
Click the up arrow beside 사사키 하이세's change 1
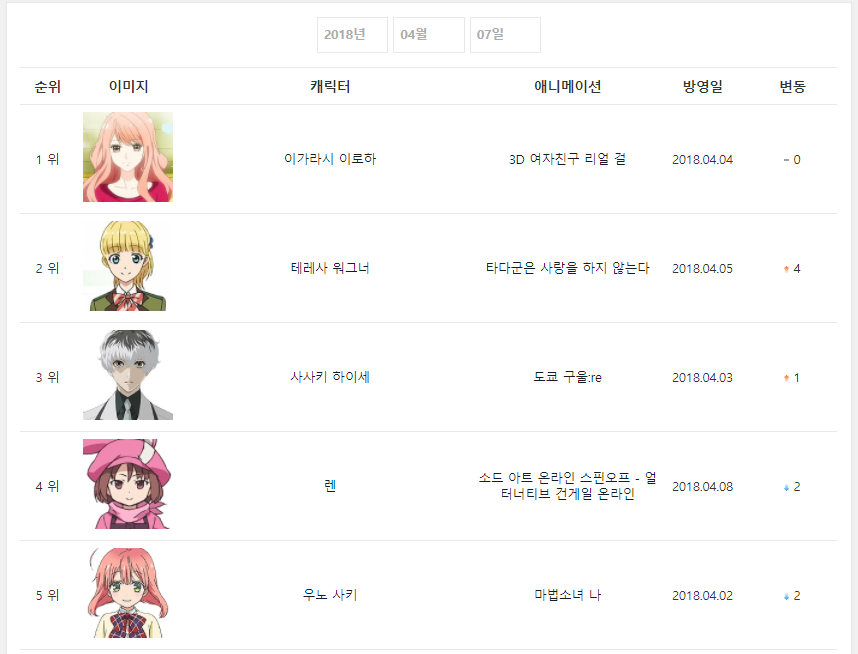pos(786,378)
